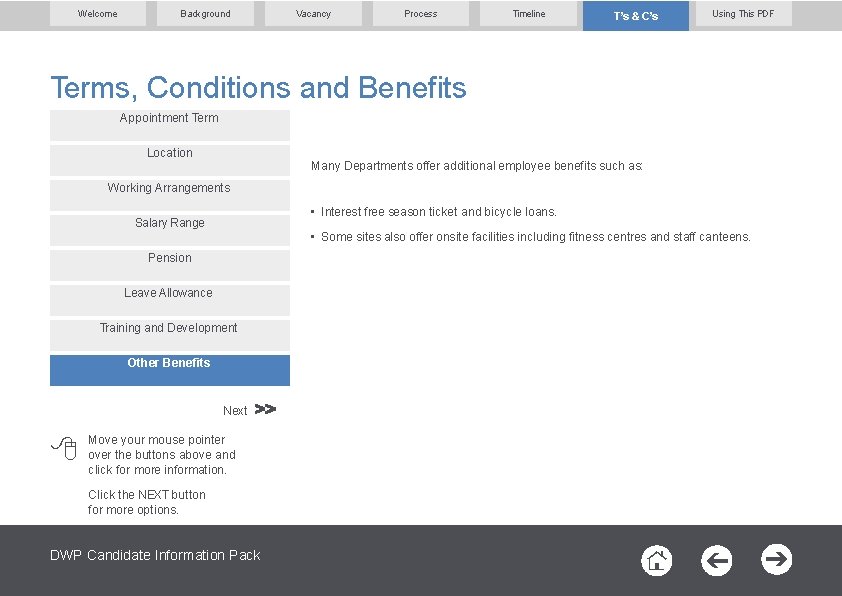Click the mouse pointer illustration icon
The height and width of the screenshot is (596, 842).
click(64, 450)
